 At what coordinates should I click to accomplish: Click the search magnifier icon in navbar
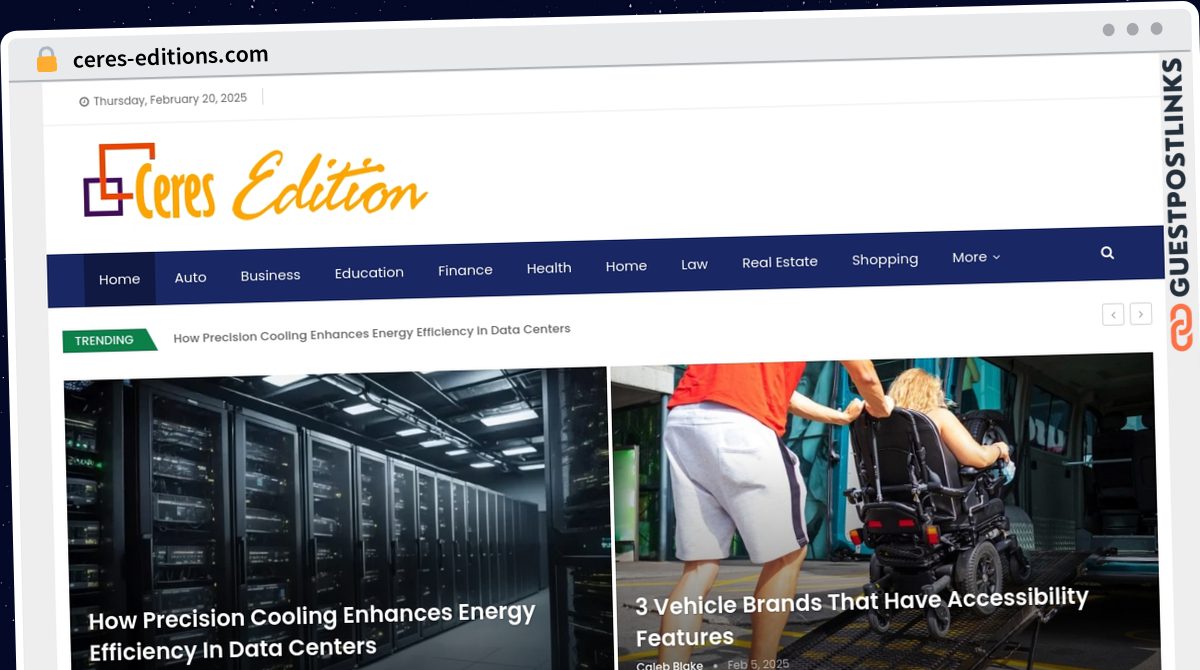pos(1107,253)
